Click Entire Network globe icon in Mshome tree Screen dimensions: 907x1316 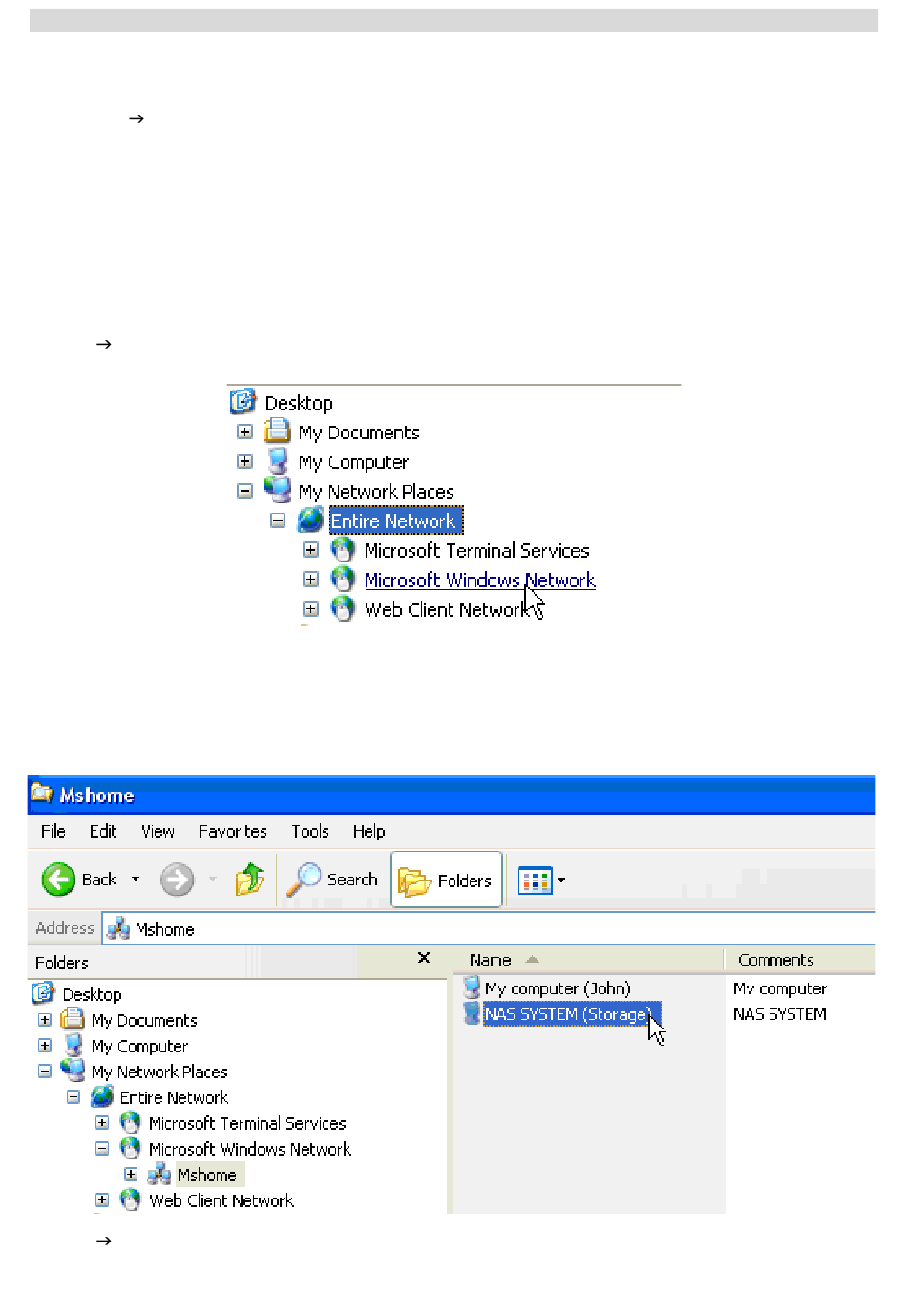click(x=102, y=1096)
